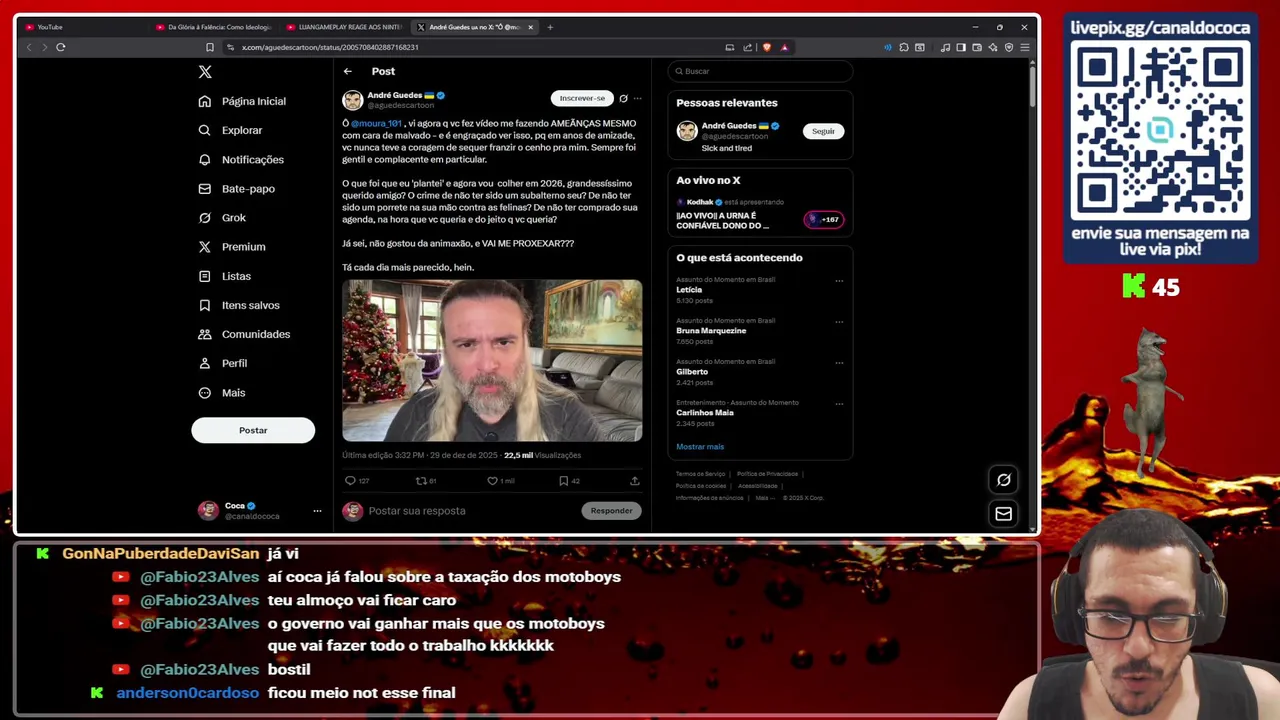
Task: Follow André Guedes with Seguir button
Action: (x=823, y=131)
